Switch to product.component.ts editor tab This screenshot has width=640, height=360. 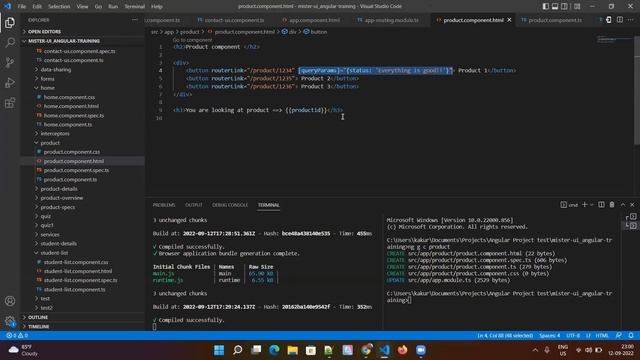(x=555, y=20)
